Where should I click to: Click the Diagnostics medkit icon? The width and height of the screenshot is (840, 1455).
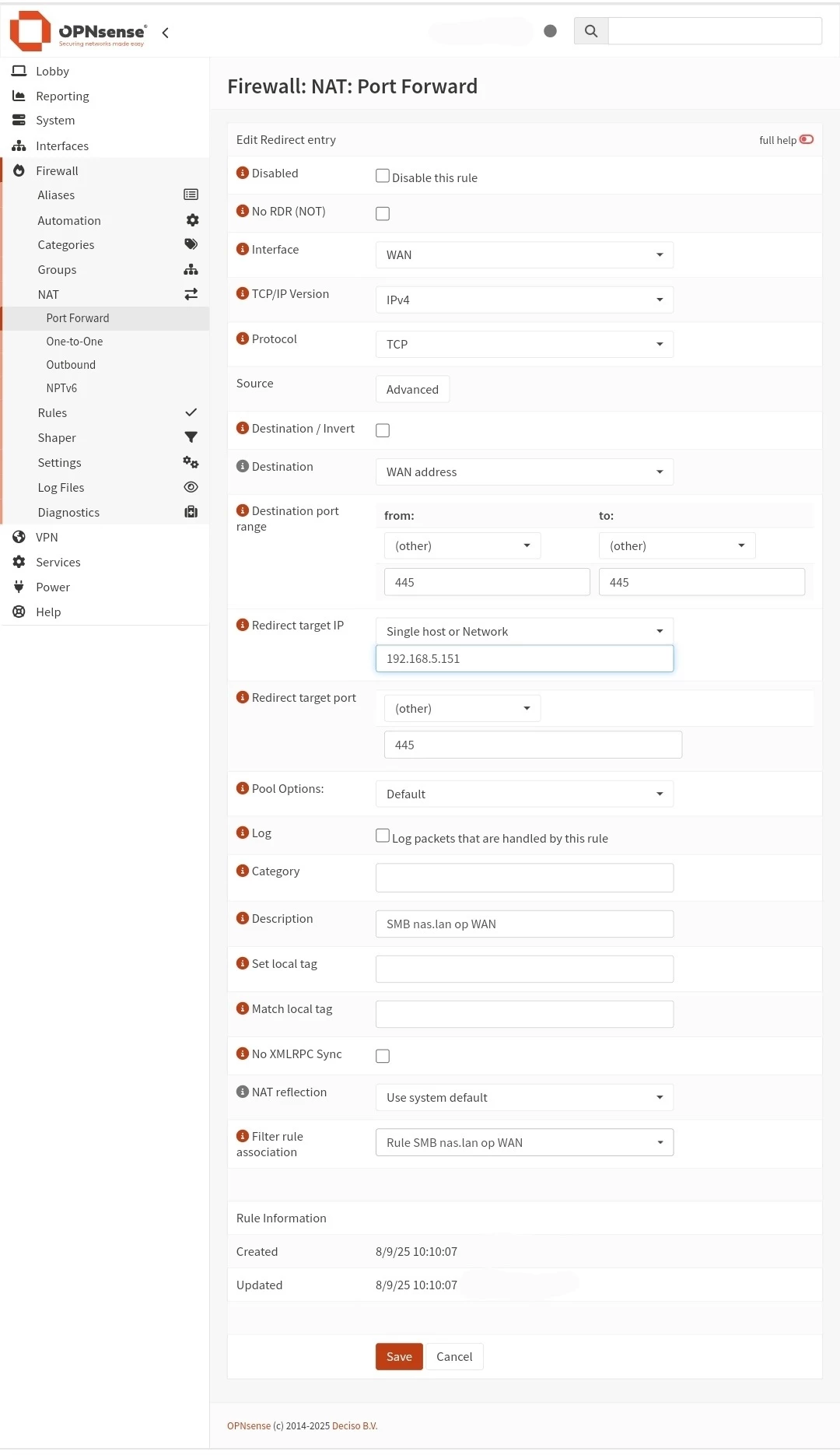[x=191, y=512]
